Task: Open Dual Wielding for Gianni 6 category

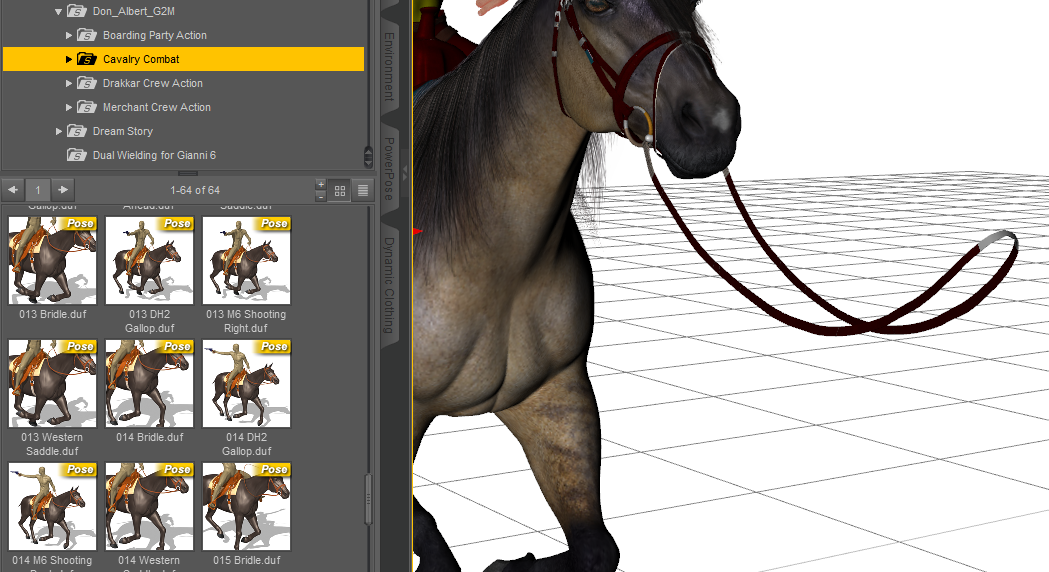Action: (155, 155)
